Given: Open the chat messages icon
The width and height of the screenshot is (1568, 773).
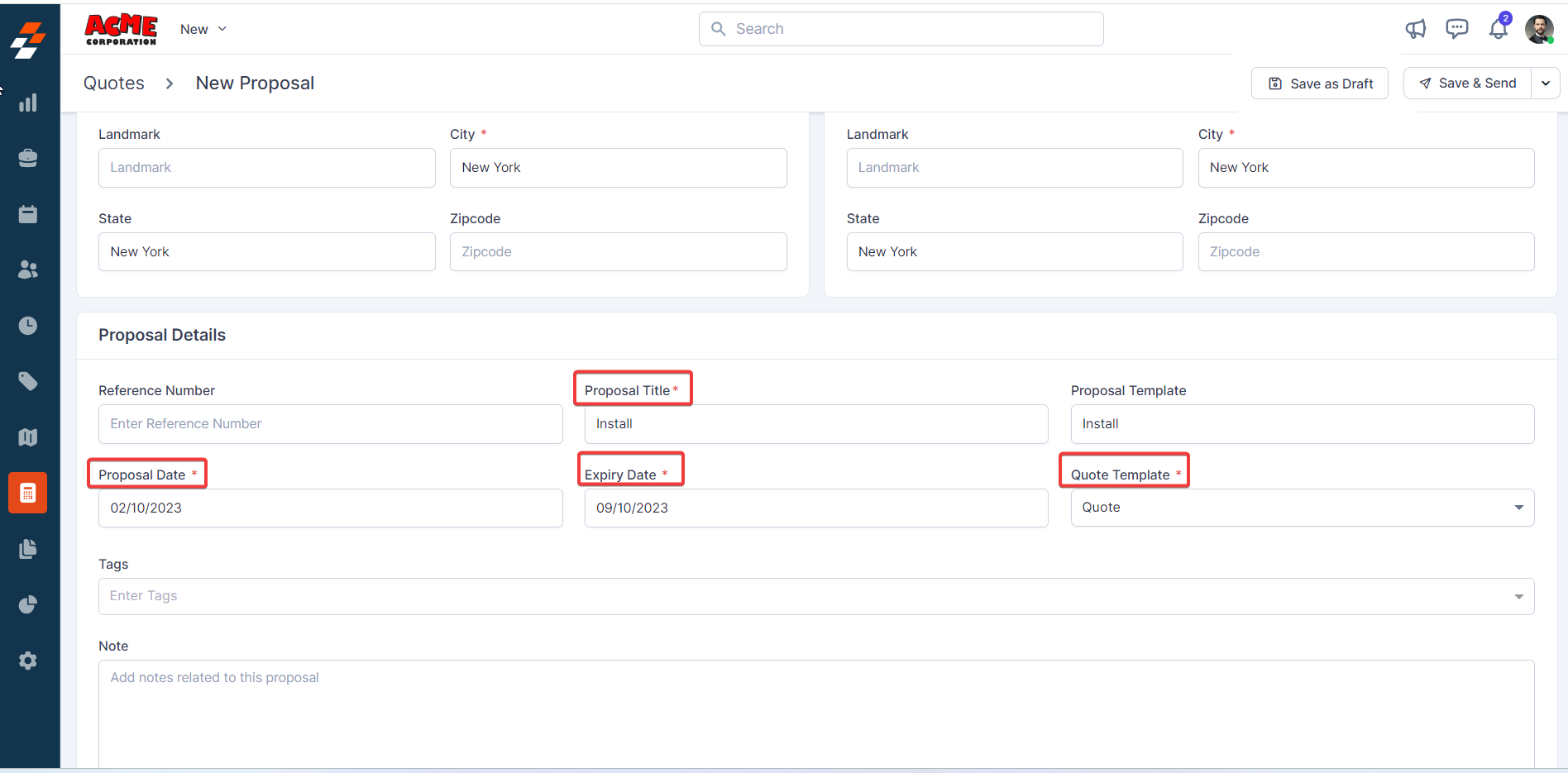Looking at the screenshot, I should (1456, 29).
